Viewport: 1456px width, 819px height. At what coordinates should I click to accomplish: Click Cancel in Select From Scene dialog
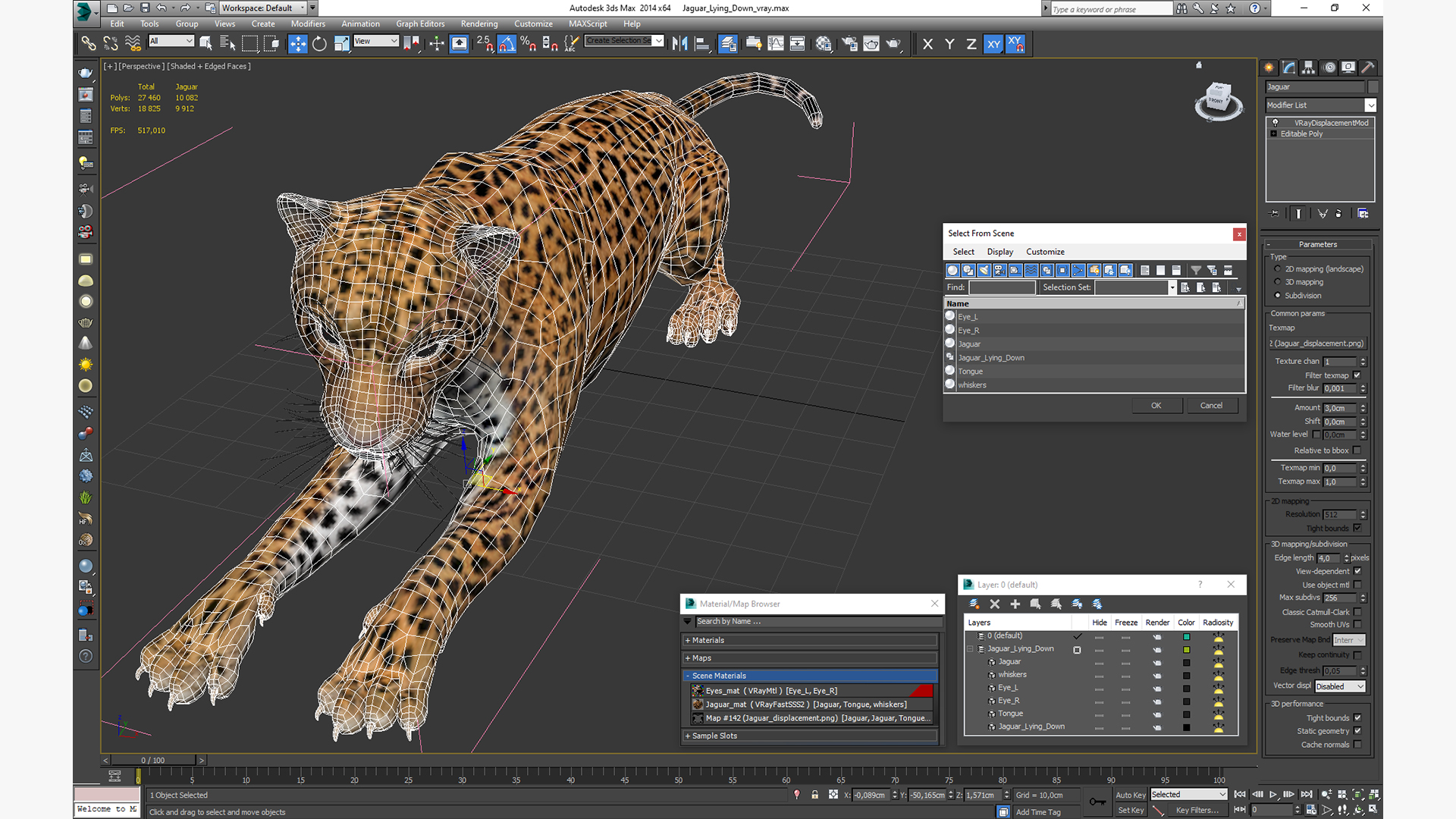1212,406
